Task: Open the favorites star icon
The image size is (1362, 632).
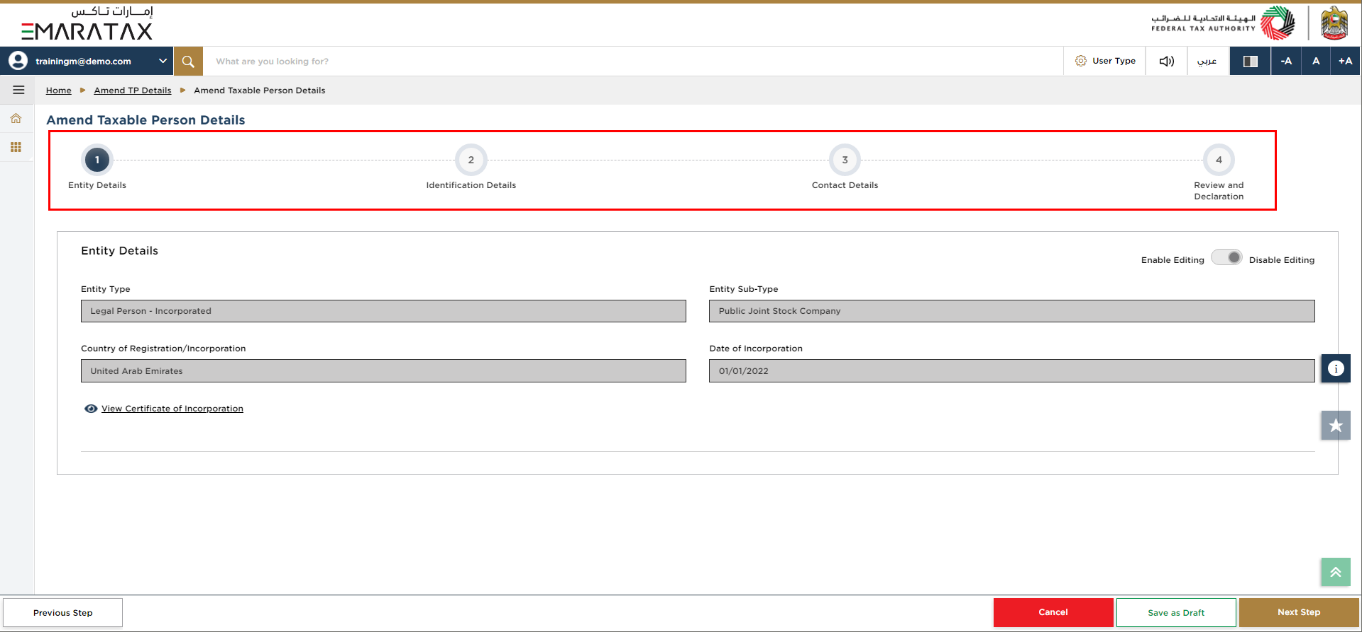Action: coord(1335,425)
